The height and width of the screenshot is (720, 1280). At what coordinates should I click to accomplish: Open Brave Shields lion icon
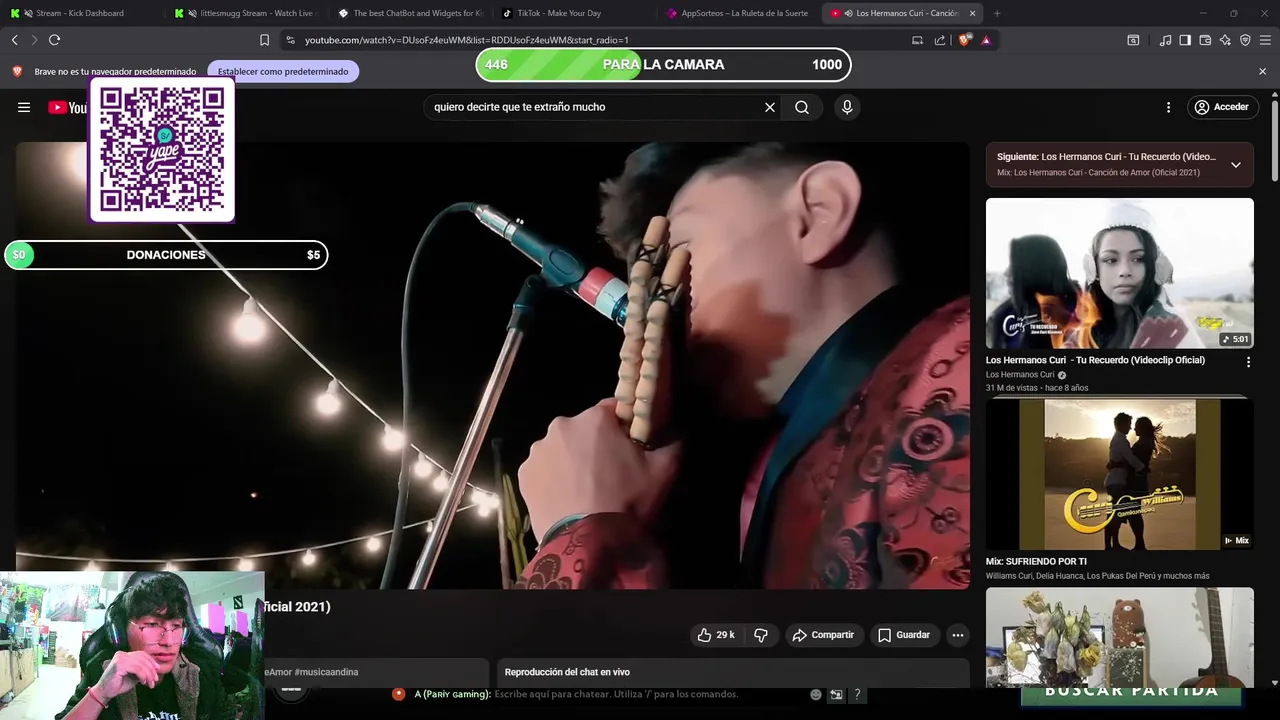[x=964, y=40]
